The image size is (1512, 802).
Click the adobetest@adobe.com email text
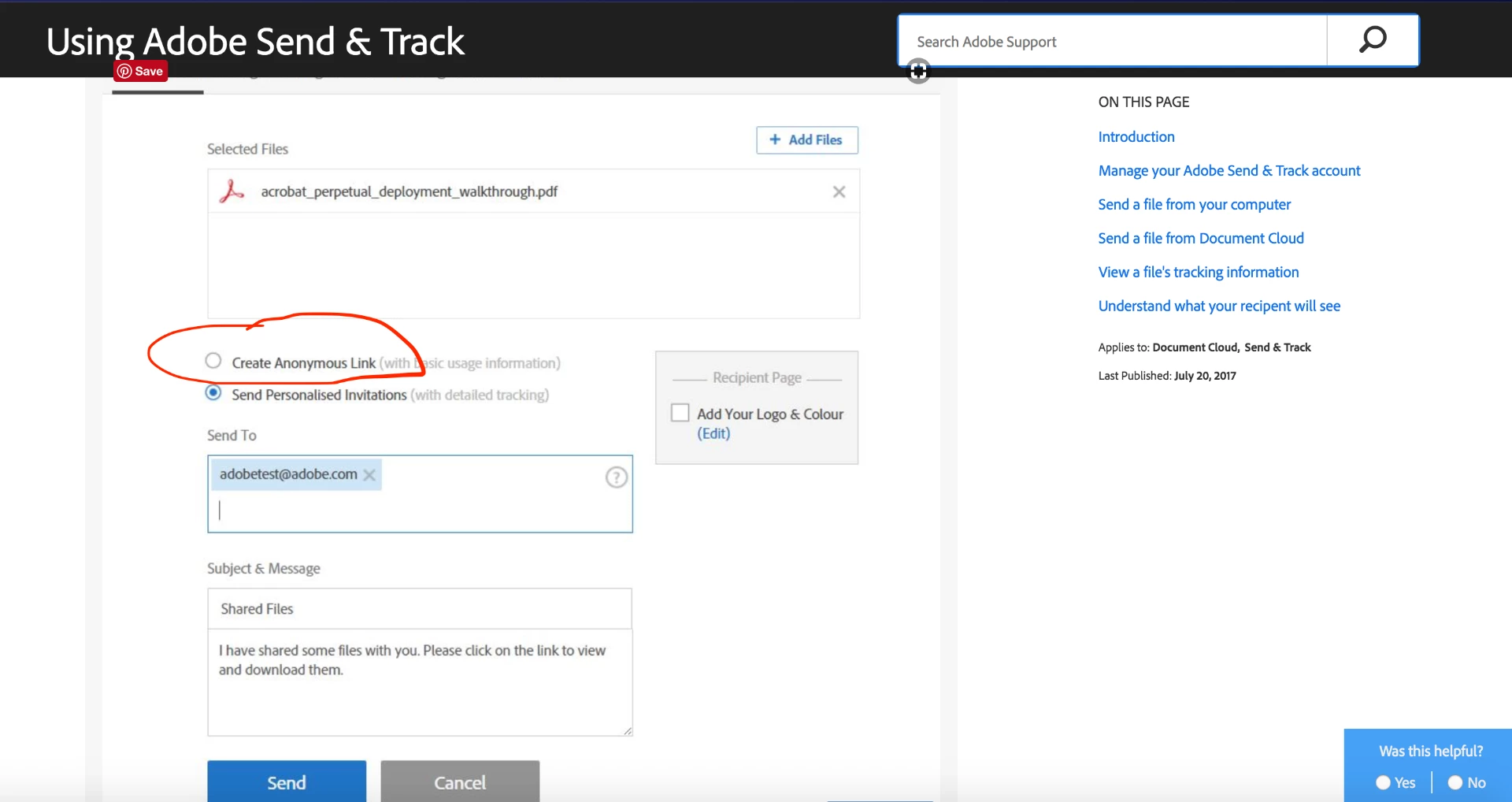tap(288, 474)
